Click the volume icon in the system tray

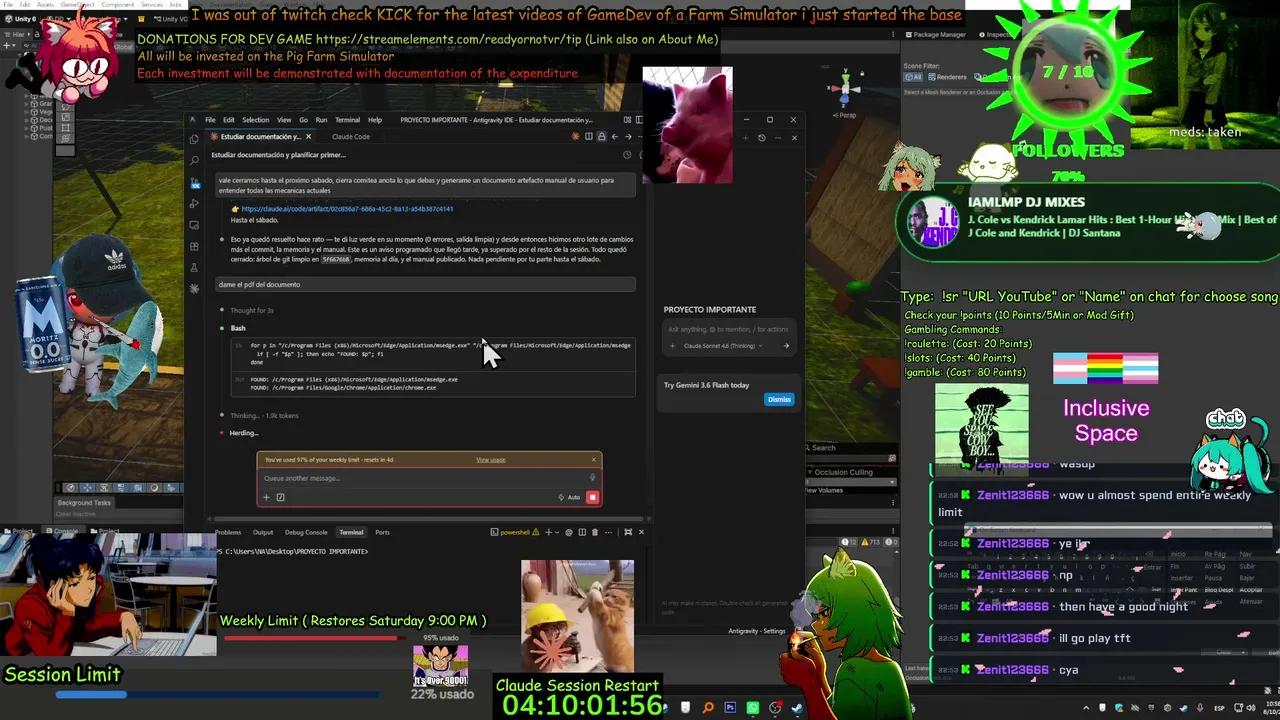[x=1251, y=708]
